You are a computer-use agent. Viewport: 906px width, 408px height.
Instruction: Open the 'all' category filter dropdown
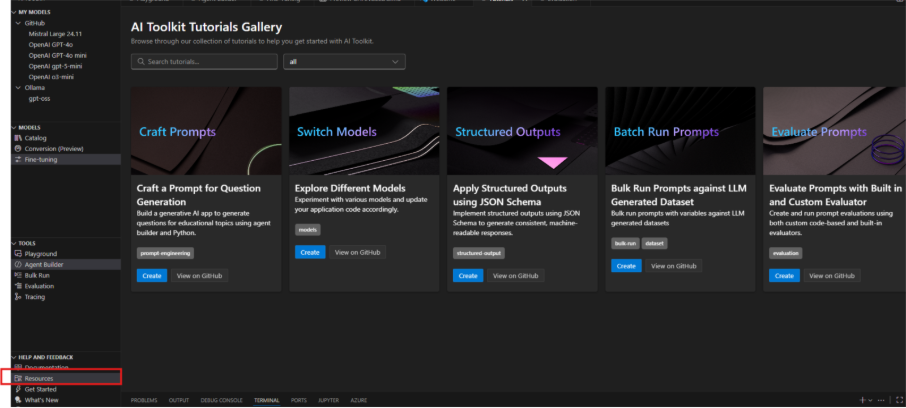[344, 61]
